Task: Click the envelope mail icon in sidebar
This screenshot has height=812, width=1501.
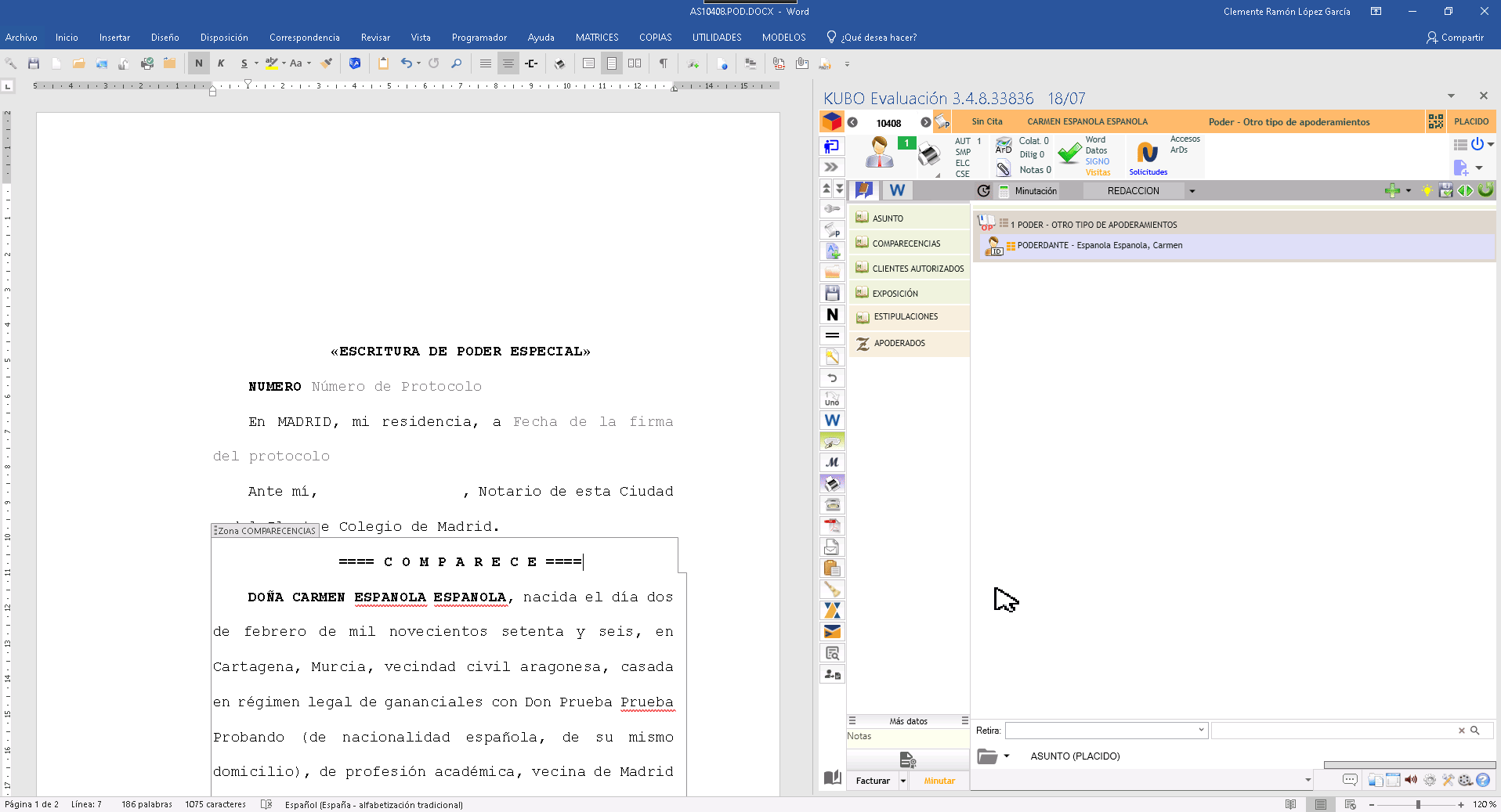Action: pos(832,632)
